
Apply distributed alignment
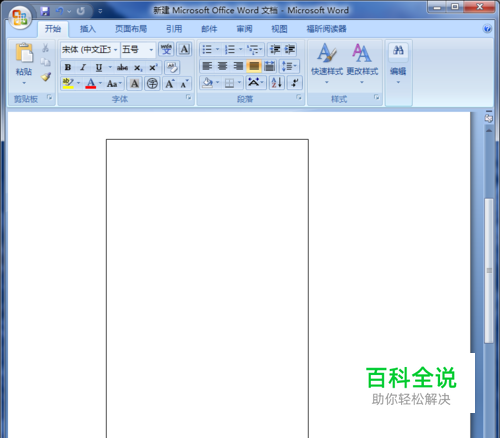click(x=269, y=66)
